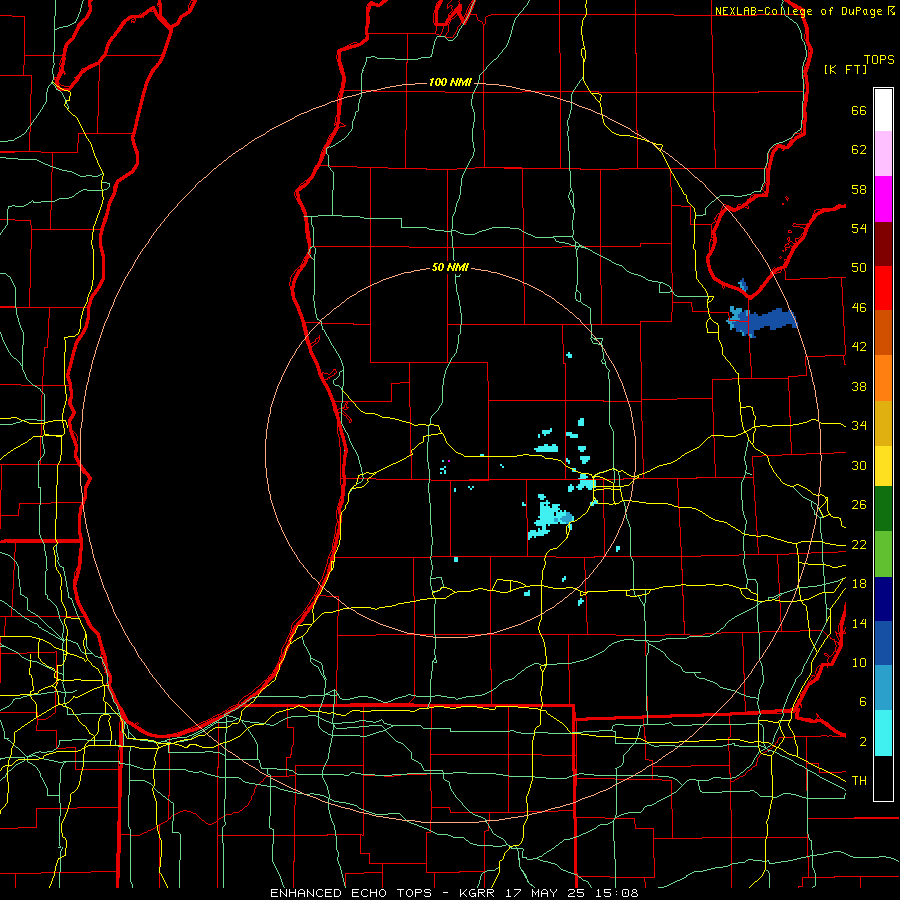Pick the dark orange legend swatch

click(x=883, y=332)
